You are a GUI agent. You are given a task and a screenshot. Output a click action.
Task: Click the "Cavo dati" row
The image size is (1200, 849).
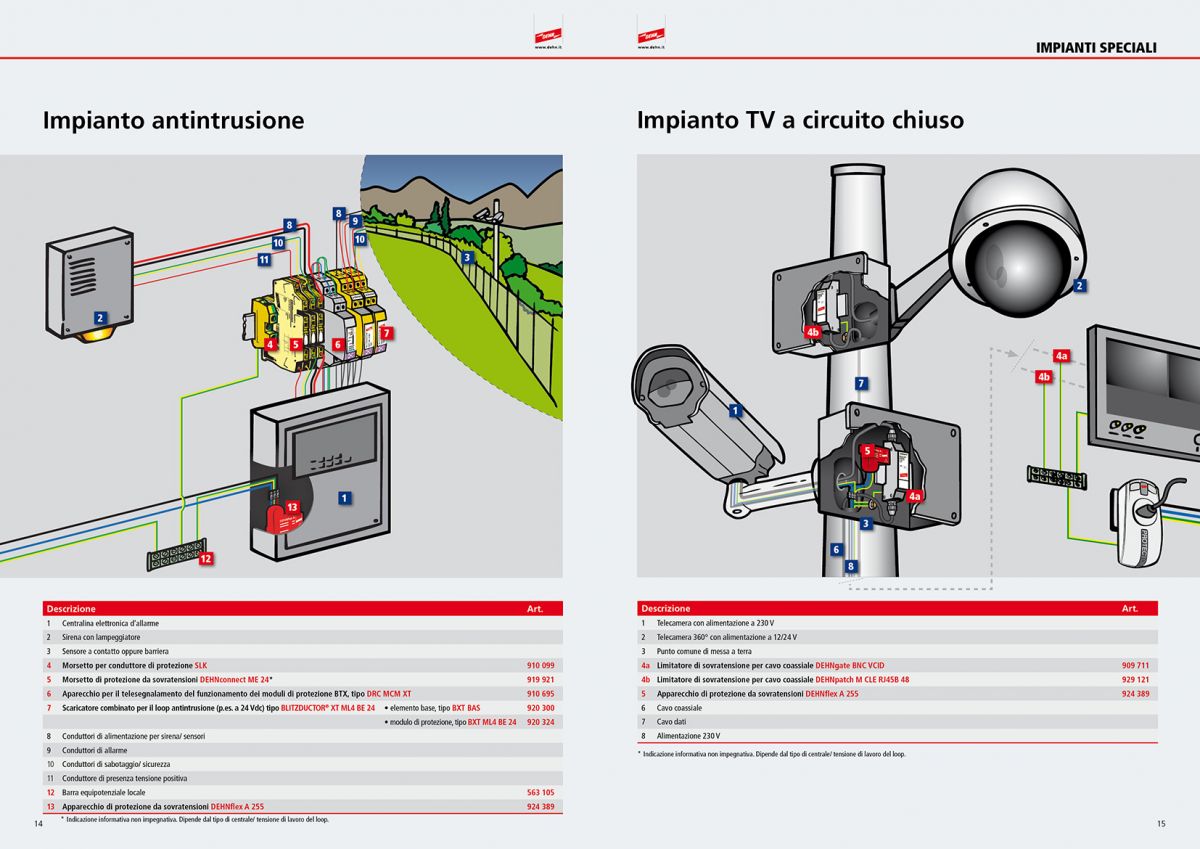tap(897, 721)
